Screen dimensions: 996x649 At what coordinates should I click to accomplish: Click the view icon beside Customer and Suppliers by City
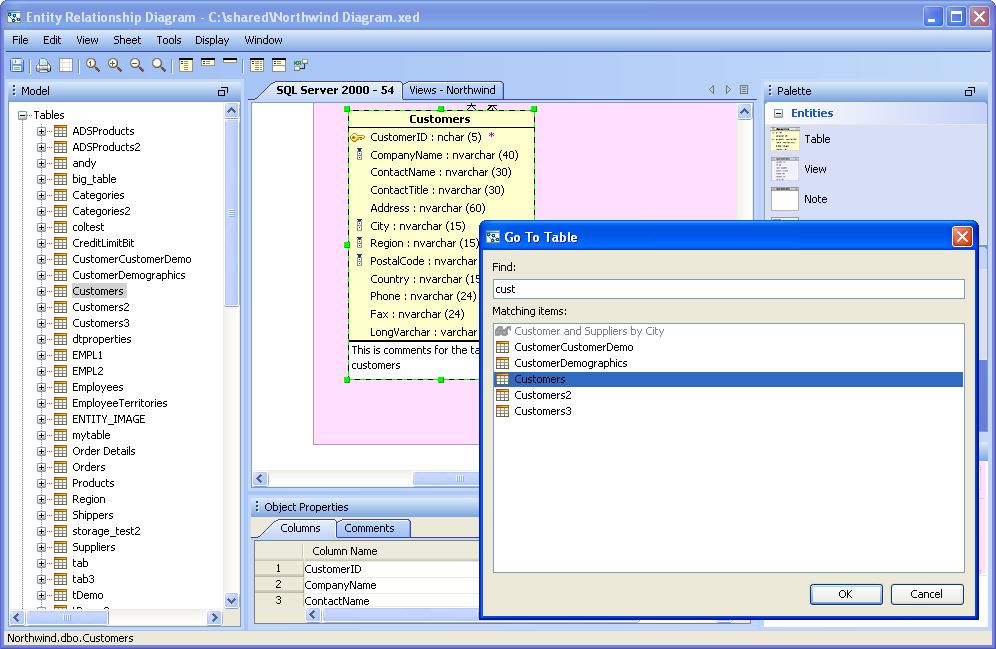(x=502, y=331)
